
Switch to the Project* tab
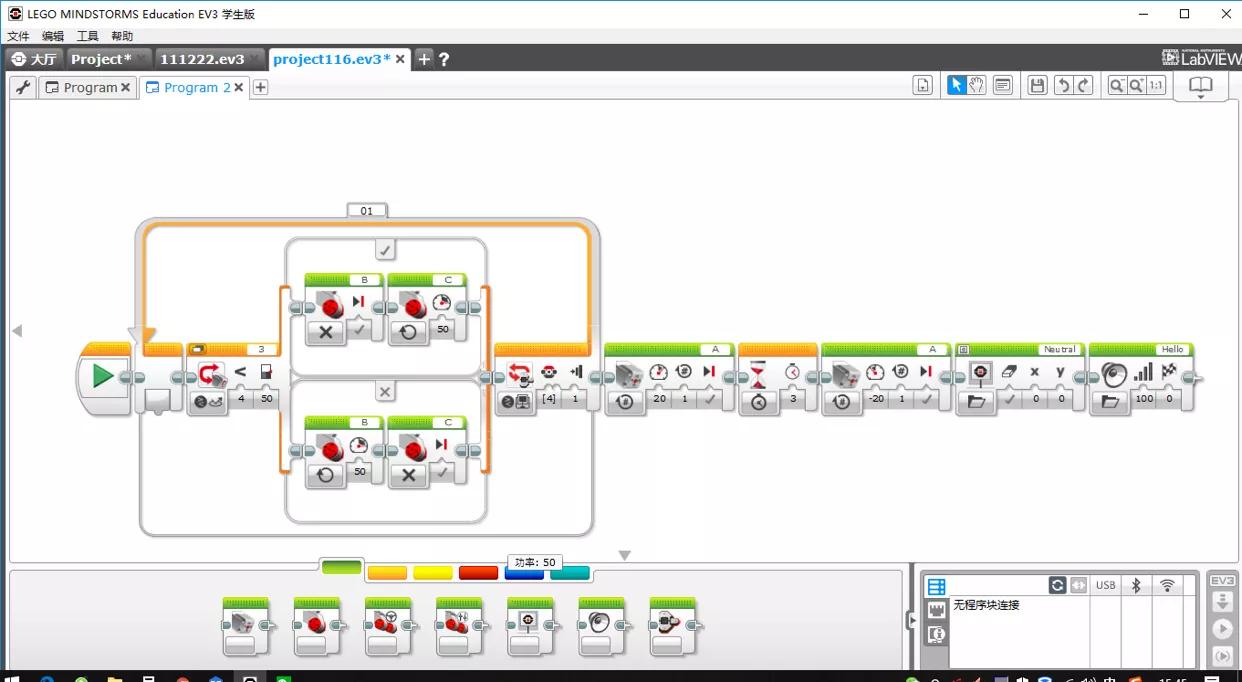tap(109, 59)
